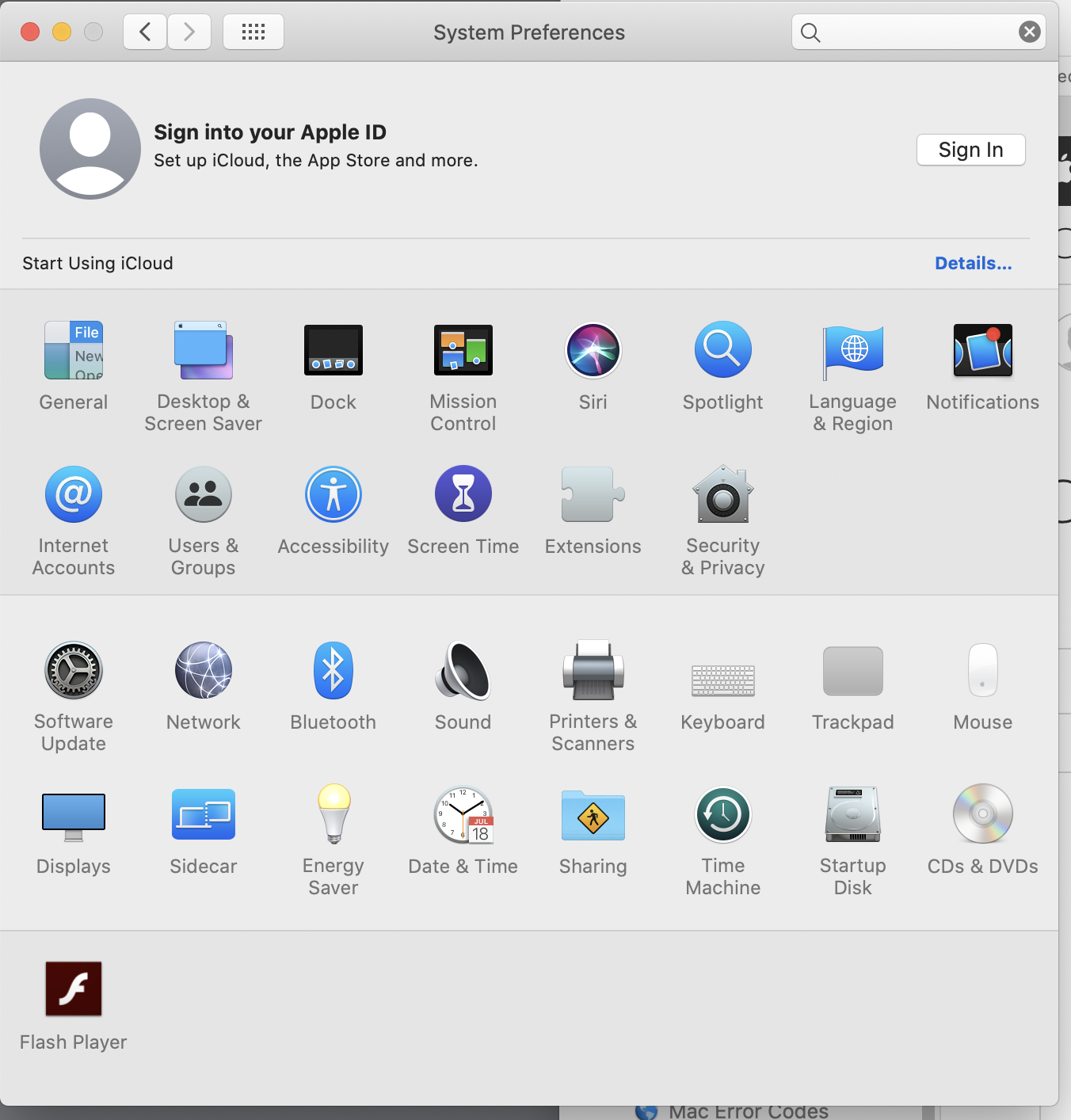Click the 'Mac Error Codes' text in the background window
The image size is (1071, 1120).
[x=749, y=1112]
